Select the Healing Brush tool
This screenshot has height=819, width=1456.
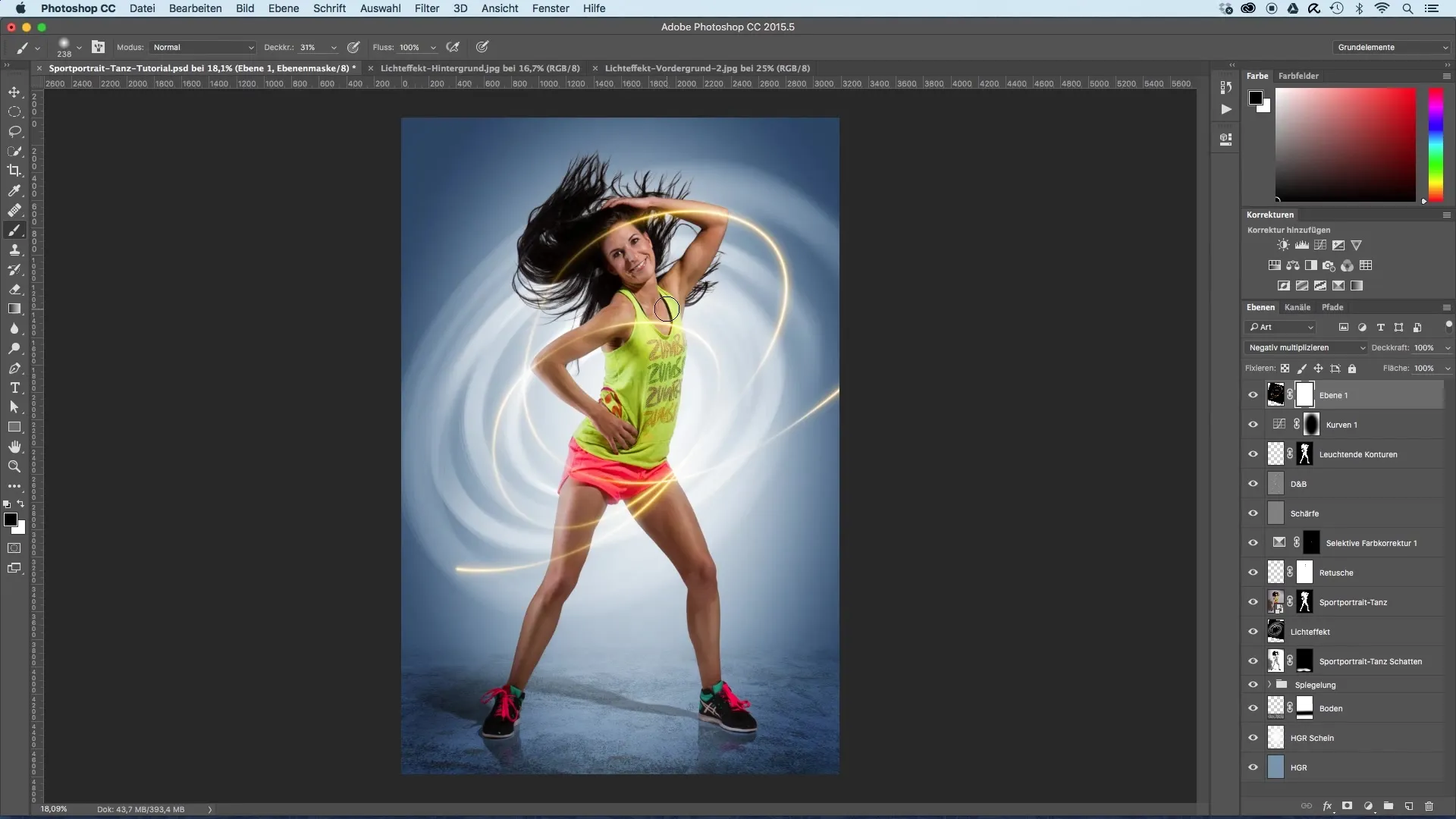click(14, 210)
